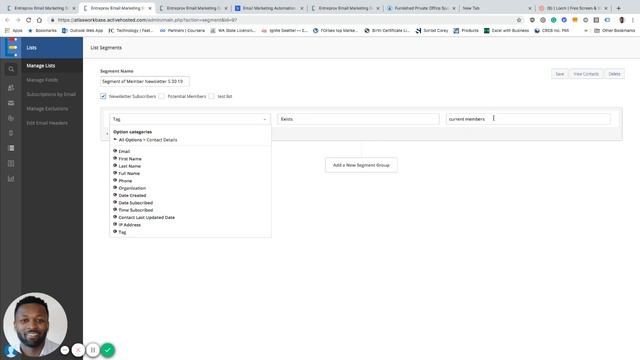Switch to the New Tab browser tab
This screenshot has height=360, width=640.
(x=496, y=8)
